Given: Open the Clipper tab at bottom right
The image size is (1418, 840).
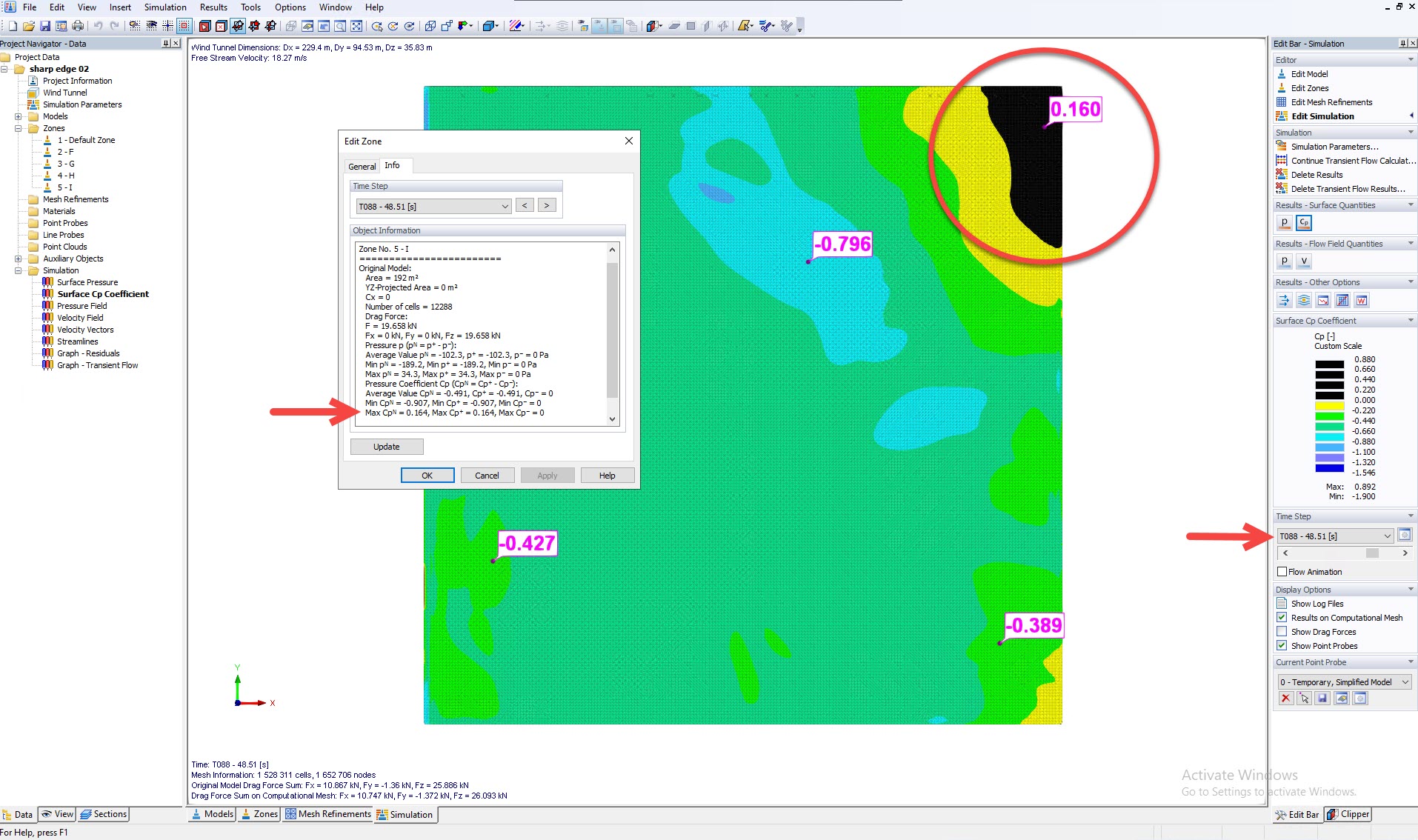Looking at the screenshot, I should (1348, 814).
